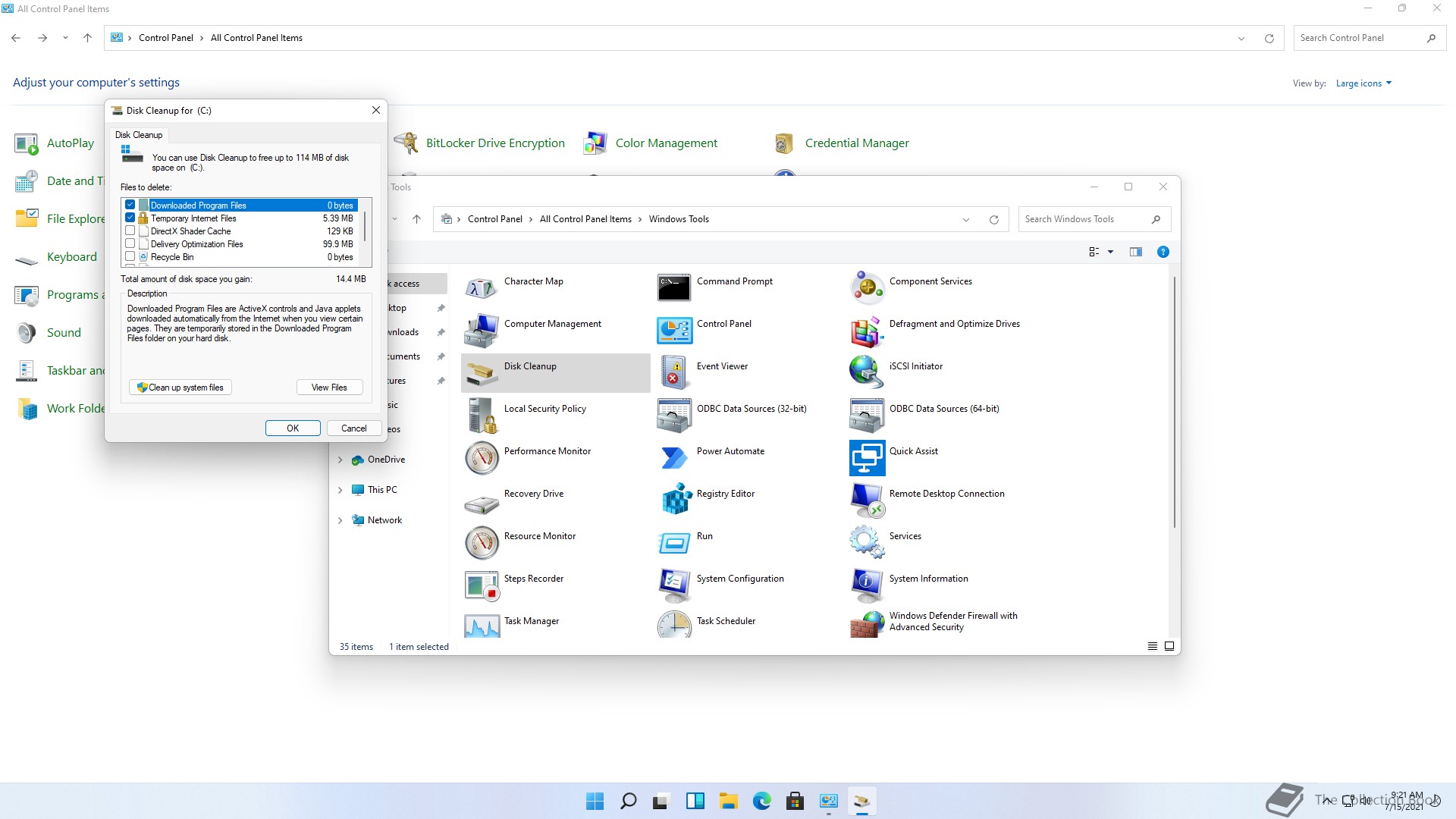Open Steps Recorder icon
Image resolution: width=1456 pixels, height=819 pixels.
[482, 585]
